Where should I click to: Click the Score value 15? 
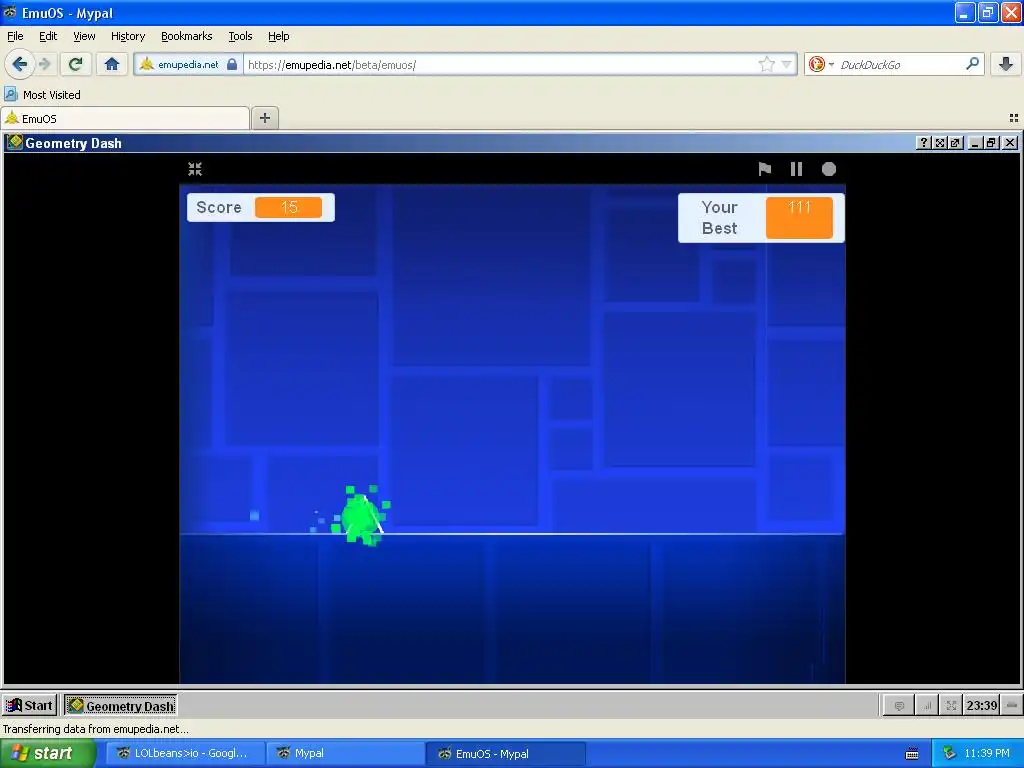(x=289, y=207)
